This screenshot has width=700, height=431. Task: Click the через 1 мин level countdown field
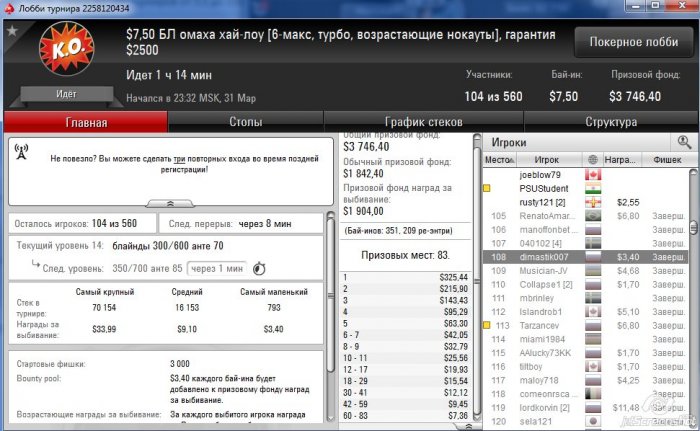coord(217,268)
